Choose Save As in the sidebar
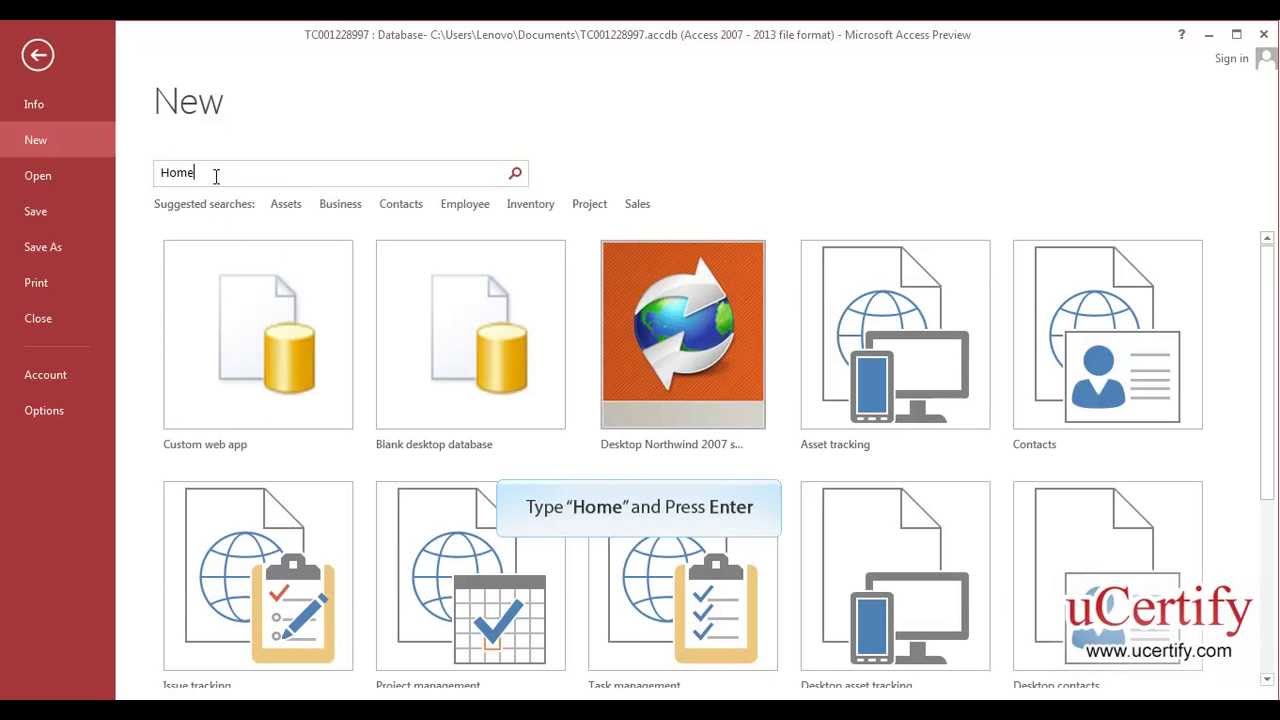 click(x=57, y=247)
